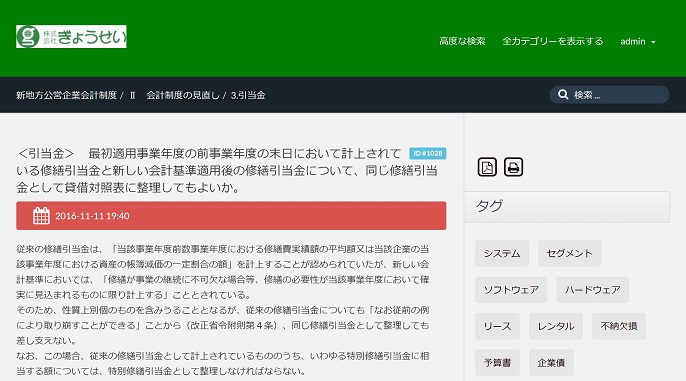Viewport: 686px width, 381px height.
Task: Print the article using the printer icon
Action: point(513,167)
